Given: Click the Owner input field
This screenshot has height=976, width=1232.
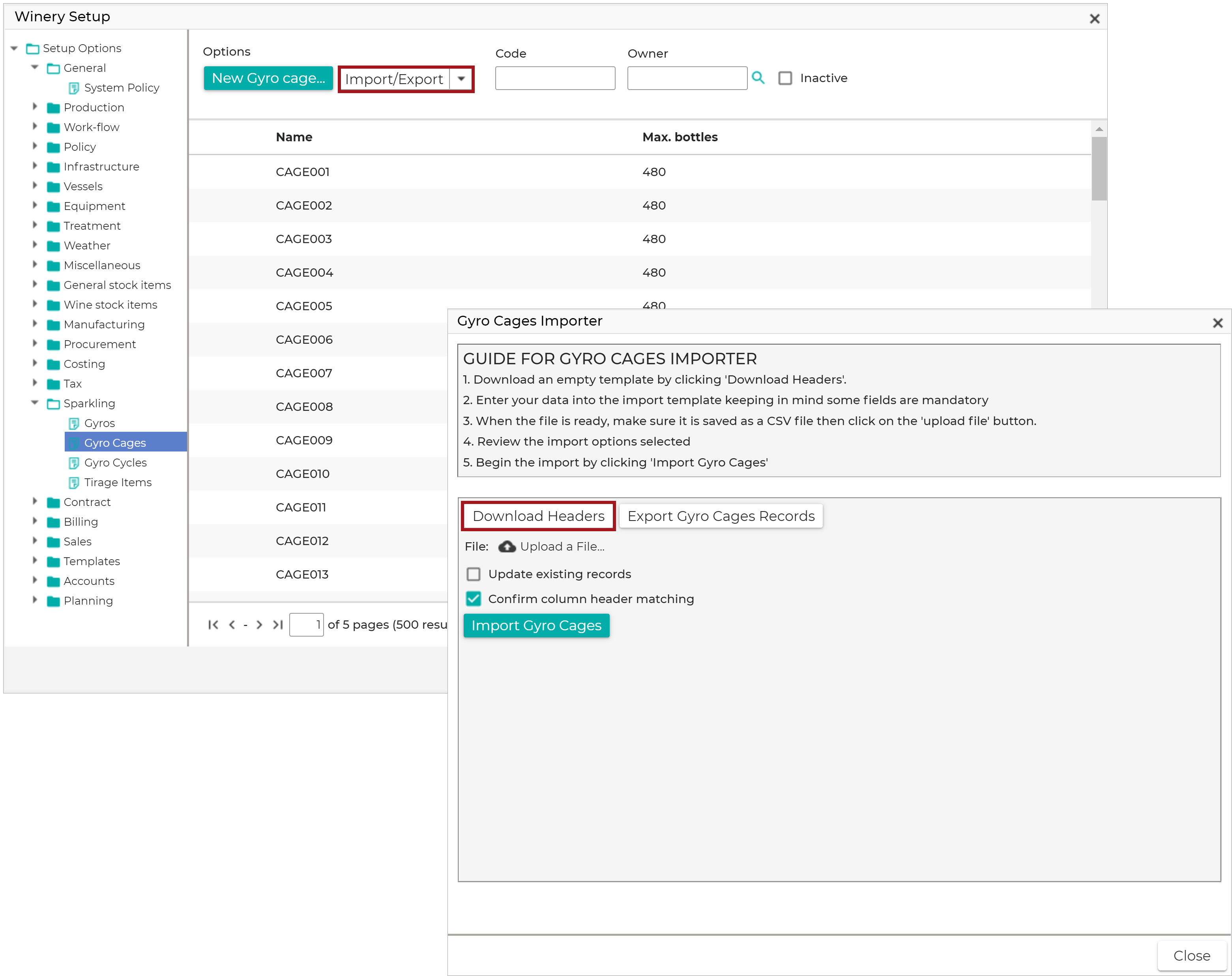Looking at the screenshot, I should click(687, 78).
